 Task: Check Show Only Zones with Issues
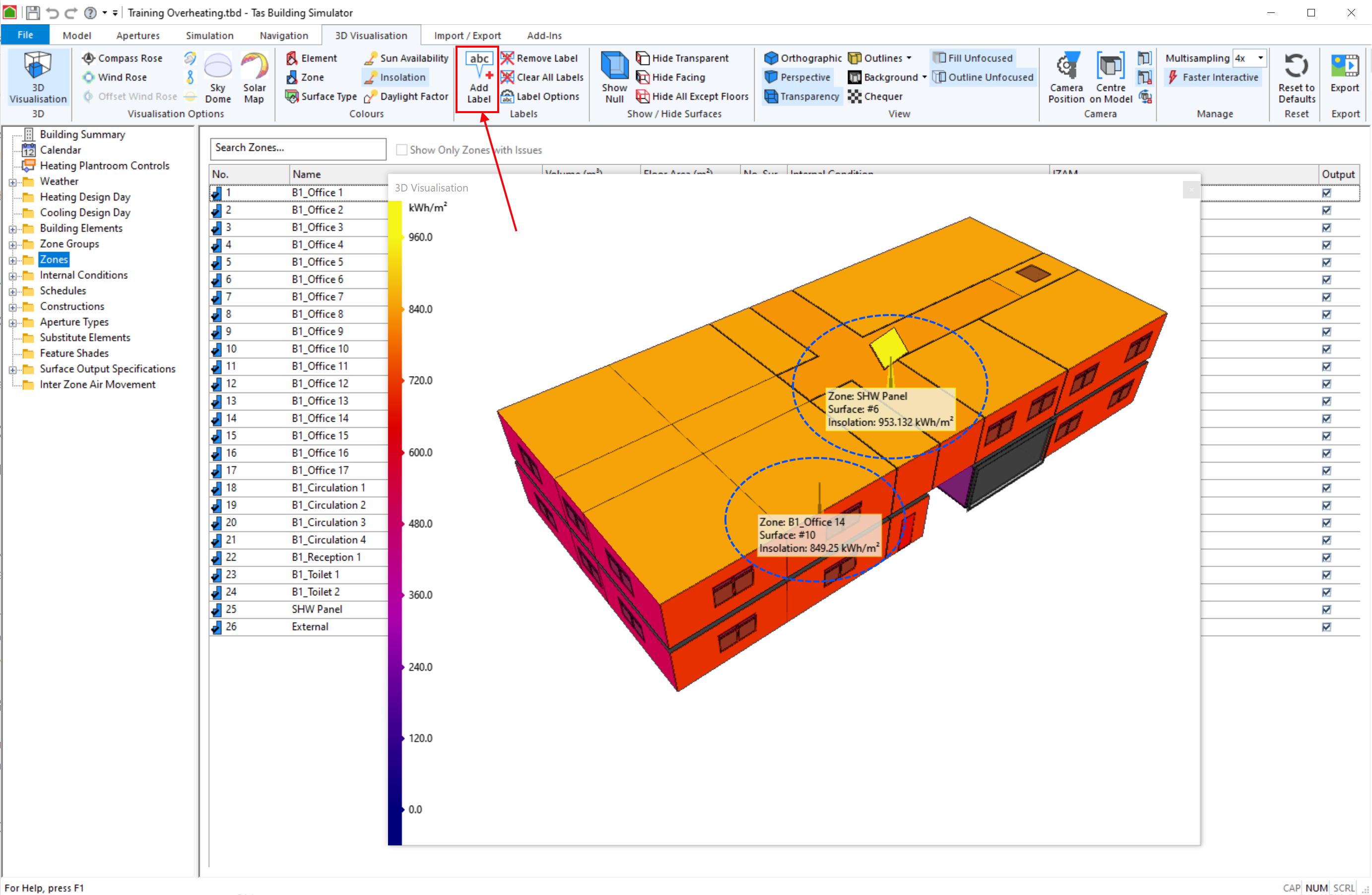(402, 150)
